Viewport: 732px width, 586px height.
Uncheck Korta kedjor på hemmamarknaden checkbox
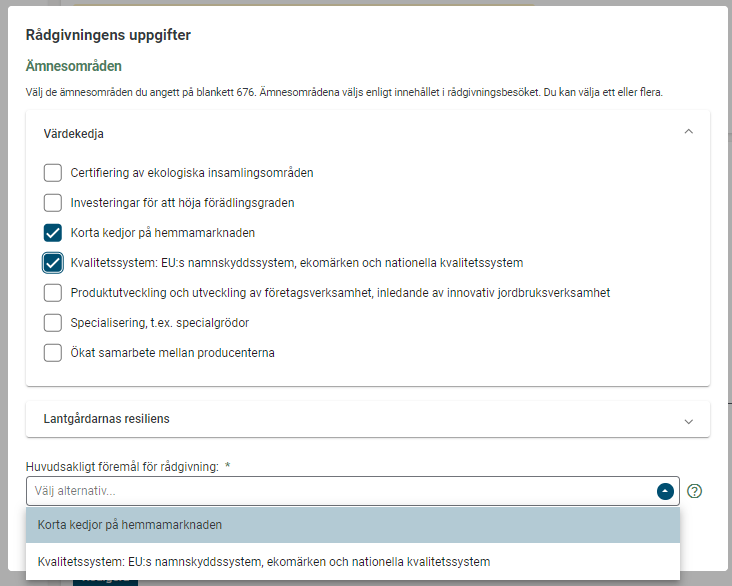click(53, 233)
